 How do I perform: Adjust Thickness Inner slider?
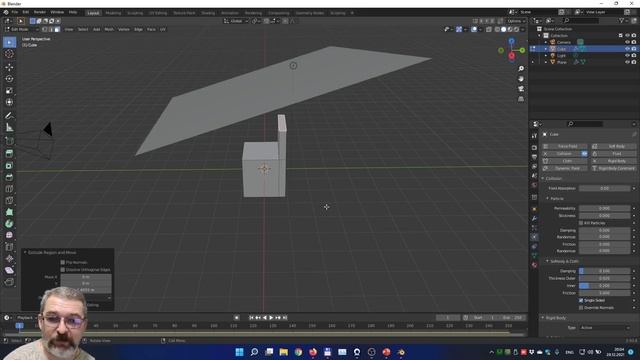point(604,286)
